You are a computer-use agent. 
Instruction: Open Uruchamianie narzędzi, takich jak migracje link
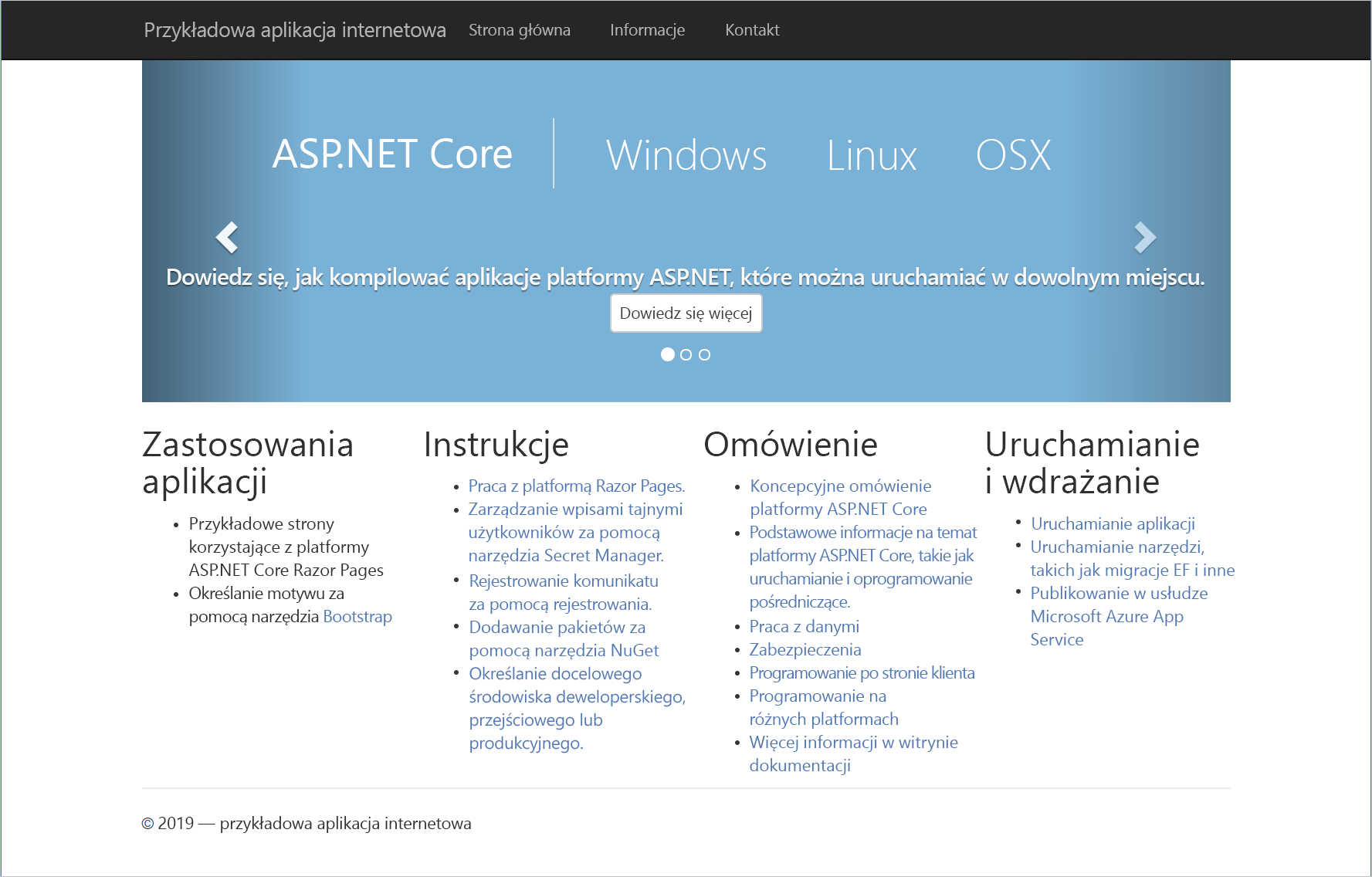1133,559
